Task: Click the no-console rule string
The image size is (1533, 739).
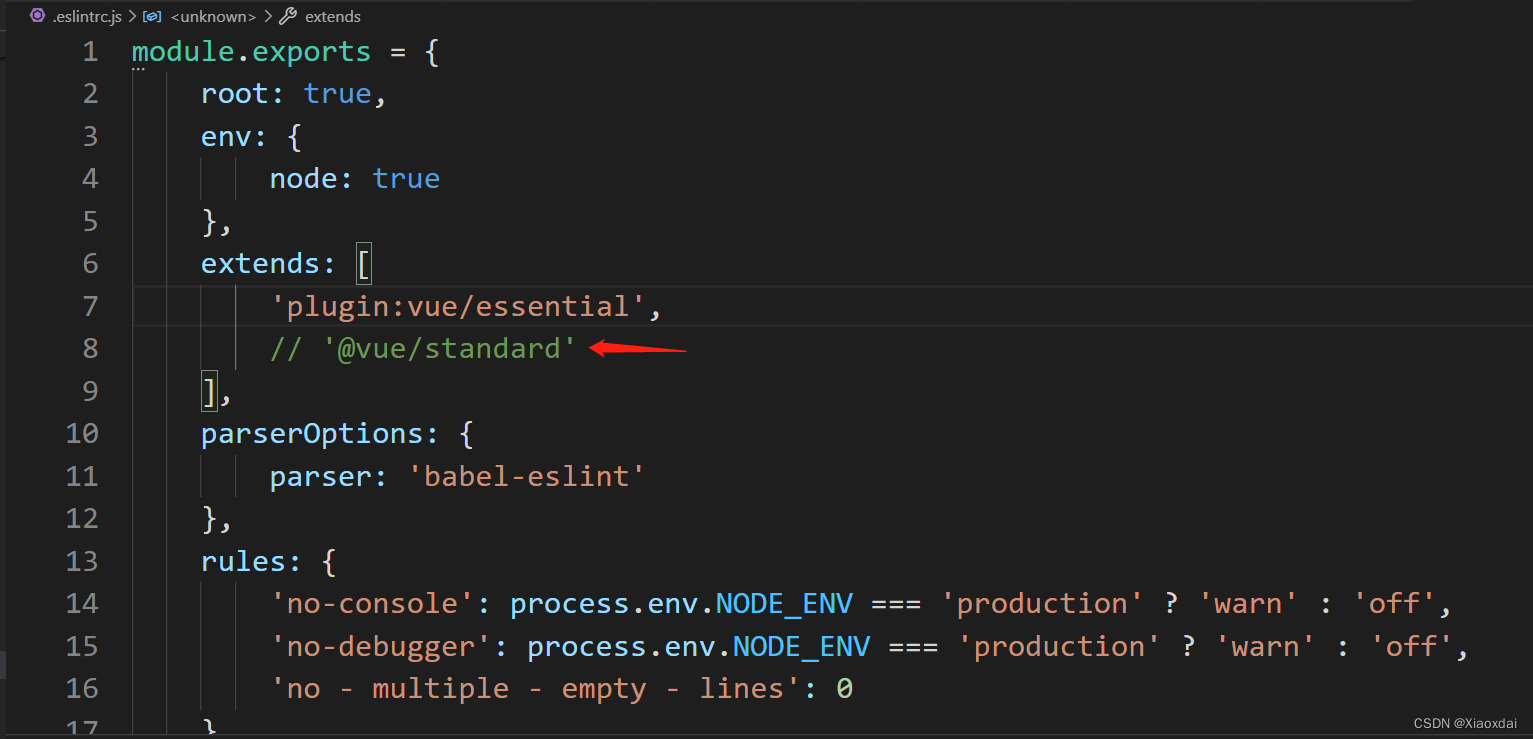Action: tap(375, 603)
